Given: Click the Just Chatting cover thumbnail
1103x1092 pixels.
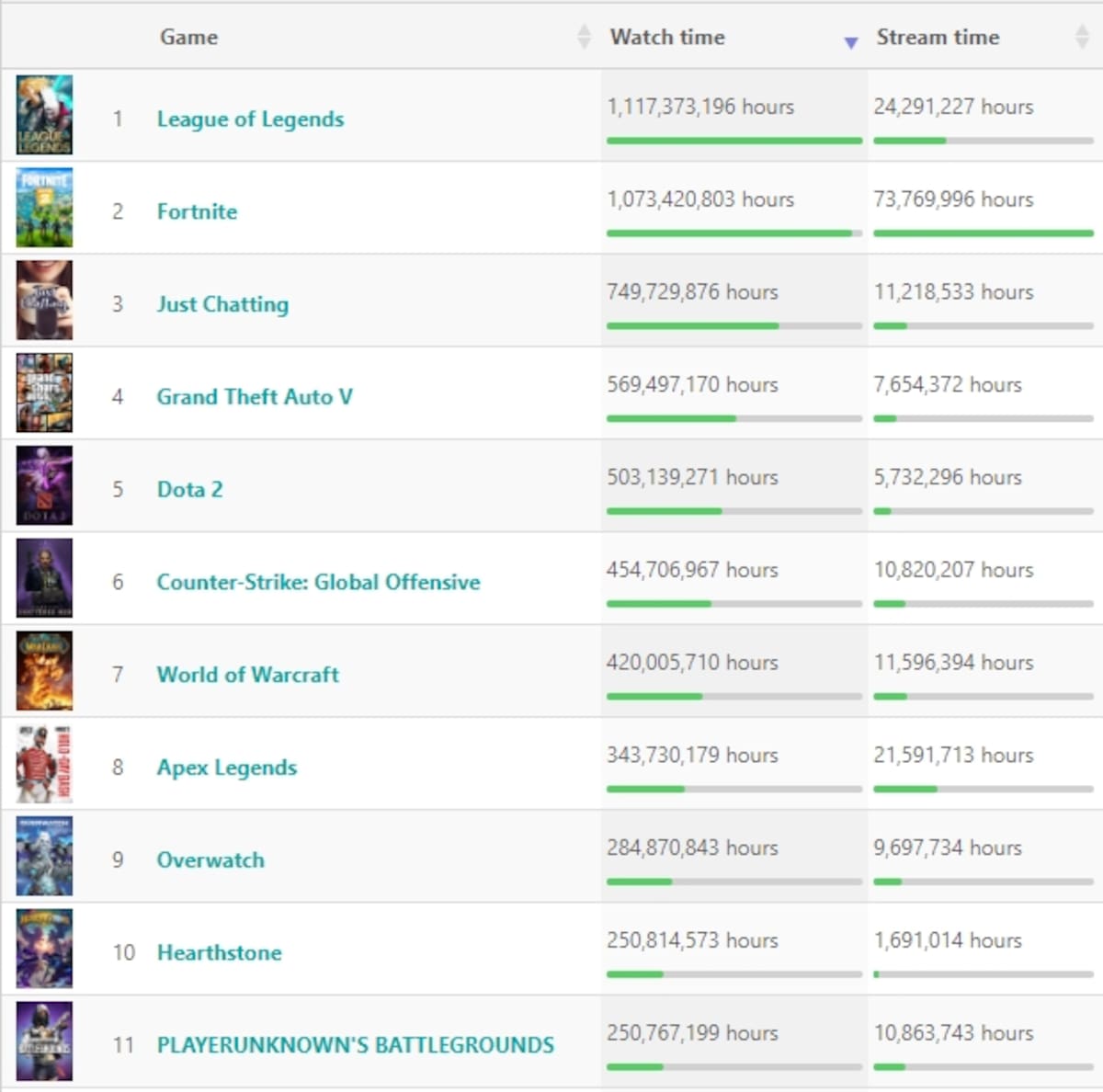Looking at the screenshot, I should 44,301.
